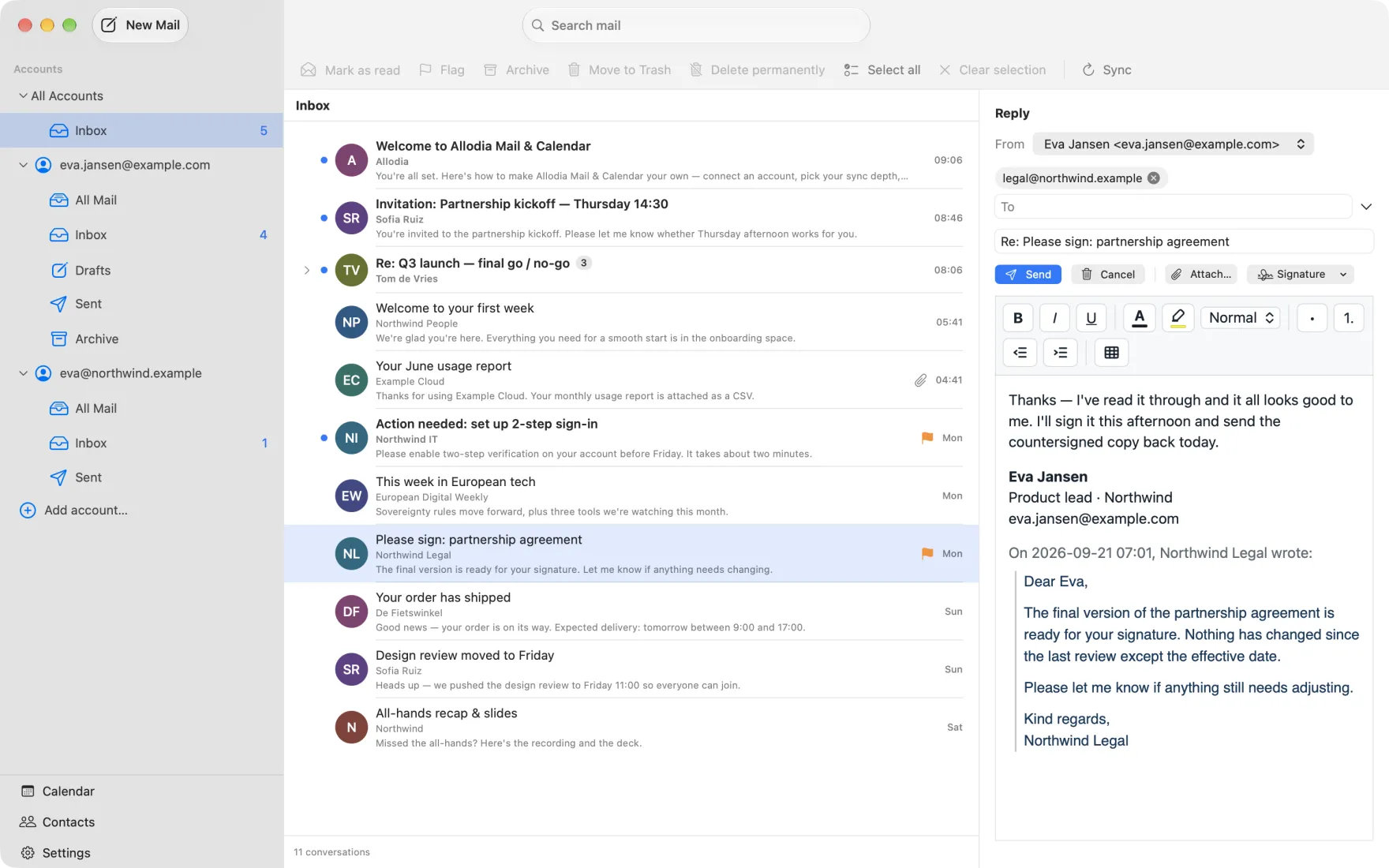Open Contacts
The image size is (1389, 868).
pyautogui.click(x=58, y=821)
